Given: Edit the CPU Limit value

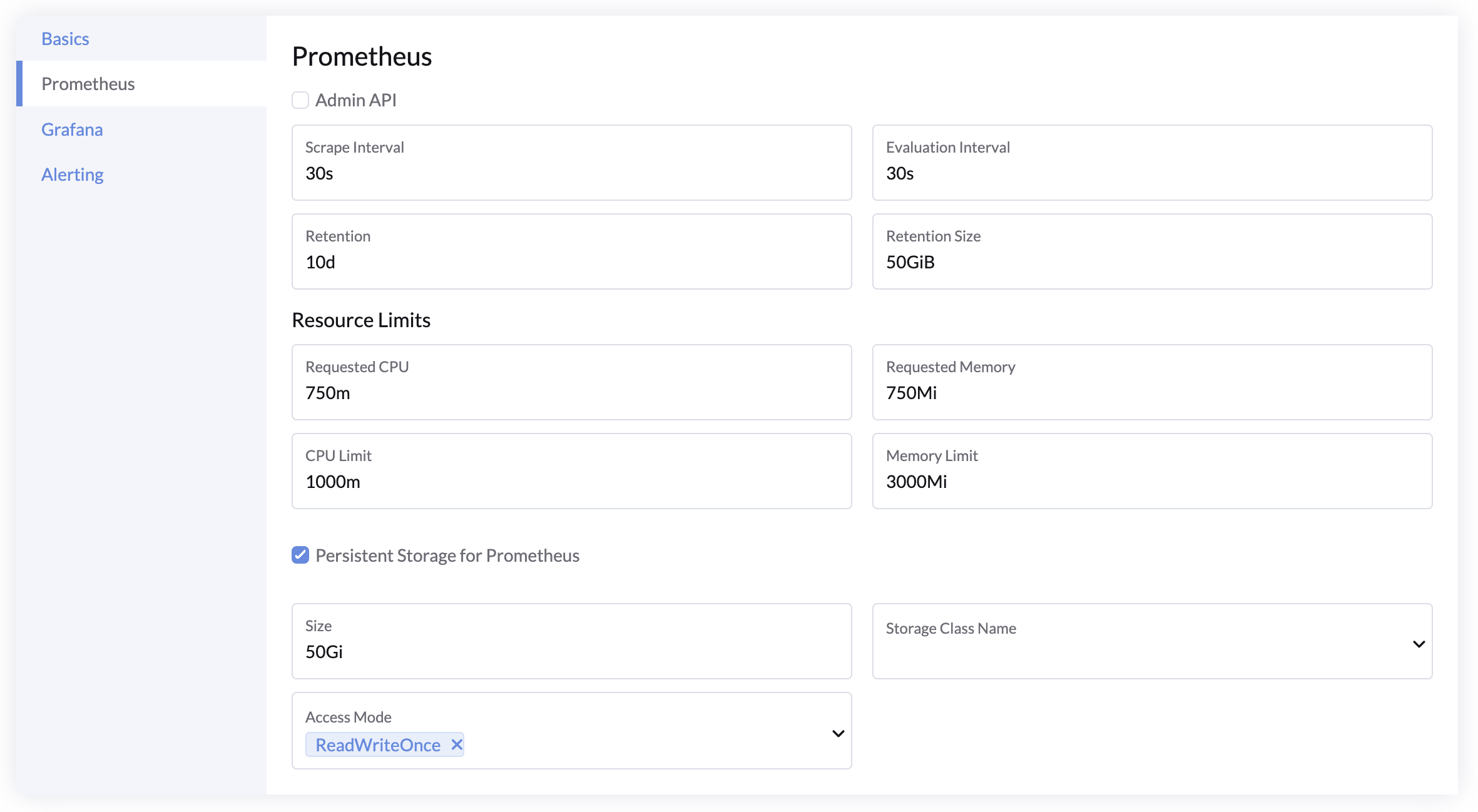Looking at the screenshot, I should [x=571, y=471].
